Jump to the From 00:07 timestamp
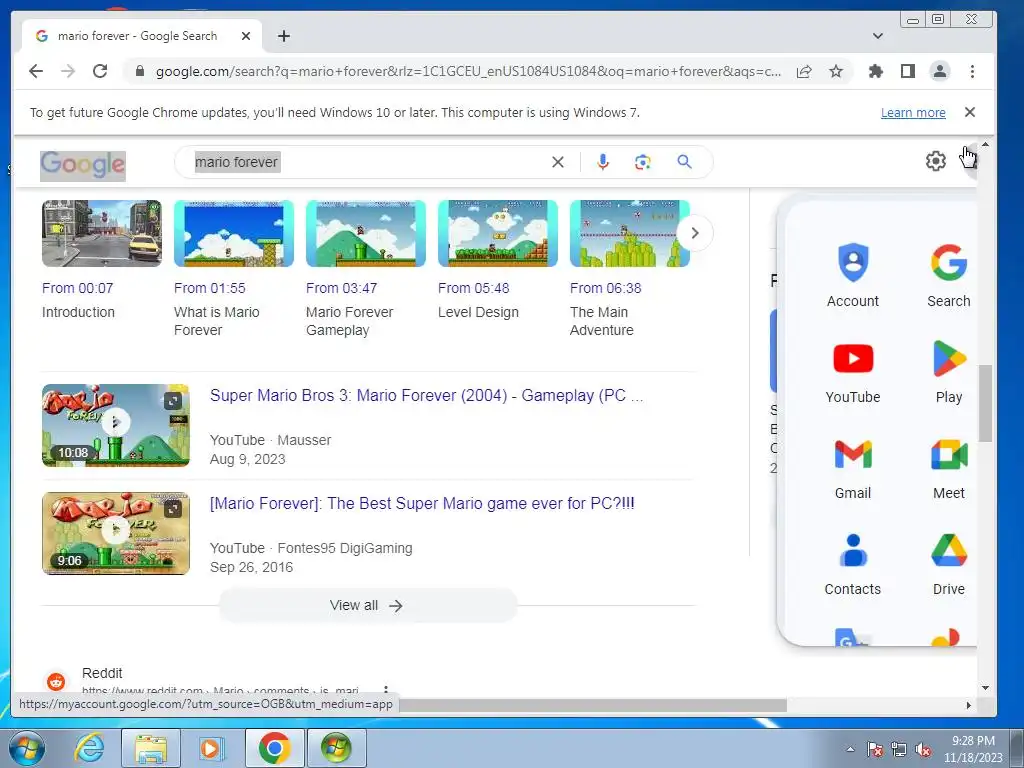 pos(78,288)
